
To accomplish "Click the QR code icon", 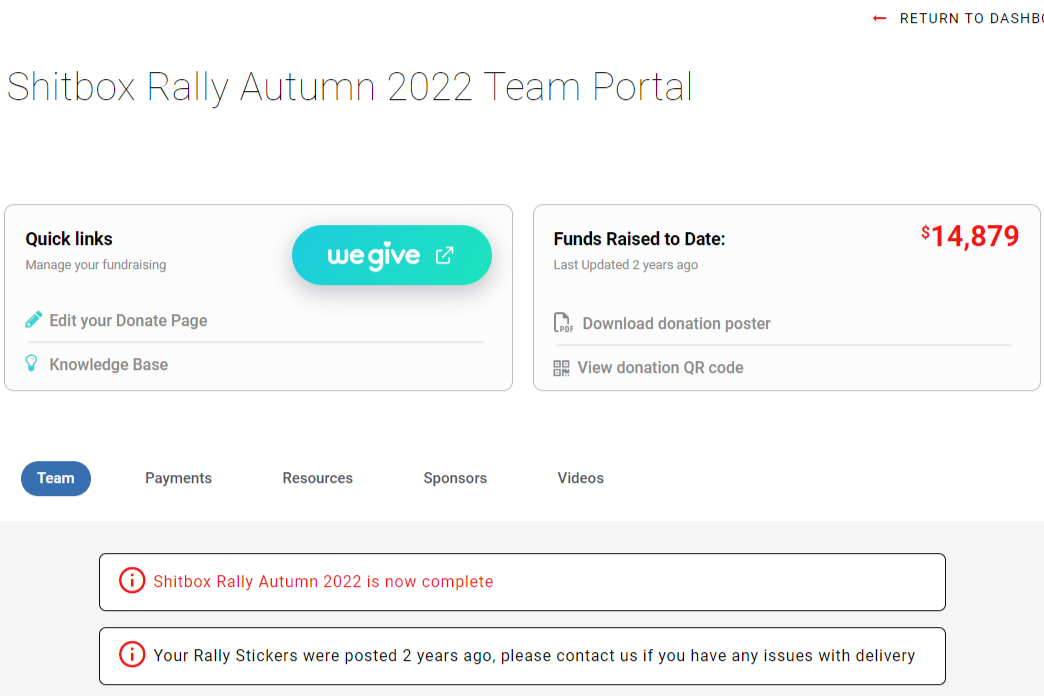I will [x=561, y=368].
